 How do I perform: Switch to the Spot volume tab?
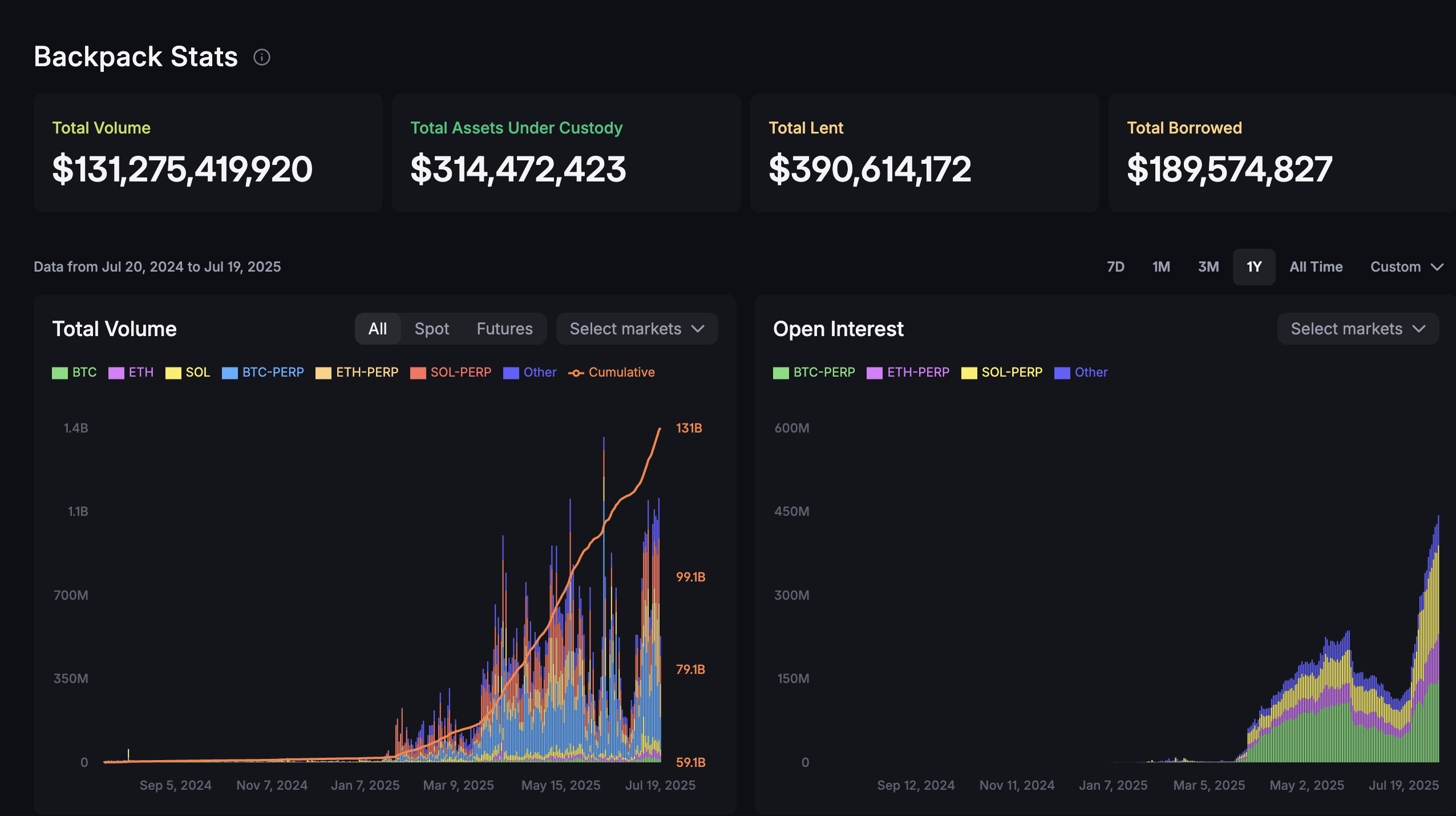coord(431,329)
